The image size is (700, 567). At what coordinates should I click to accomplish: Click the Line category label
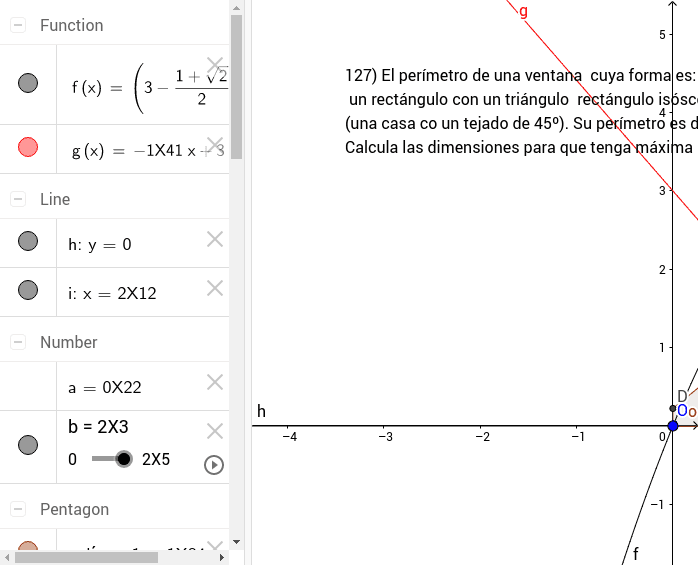[55, 200]
